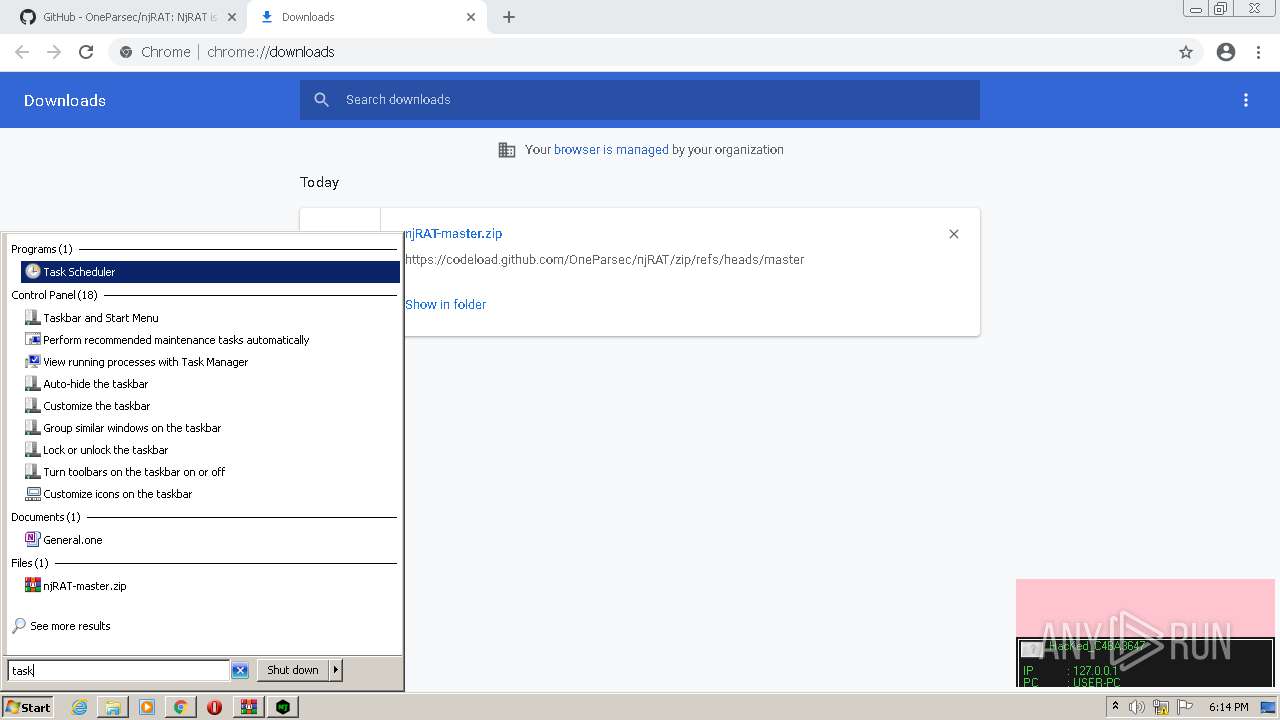This screenshot has width=1280, height=720.
Task: Click the search magnifier icon in Downloads
Action: [321, 100]
